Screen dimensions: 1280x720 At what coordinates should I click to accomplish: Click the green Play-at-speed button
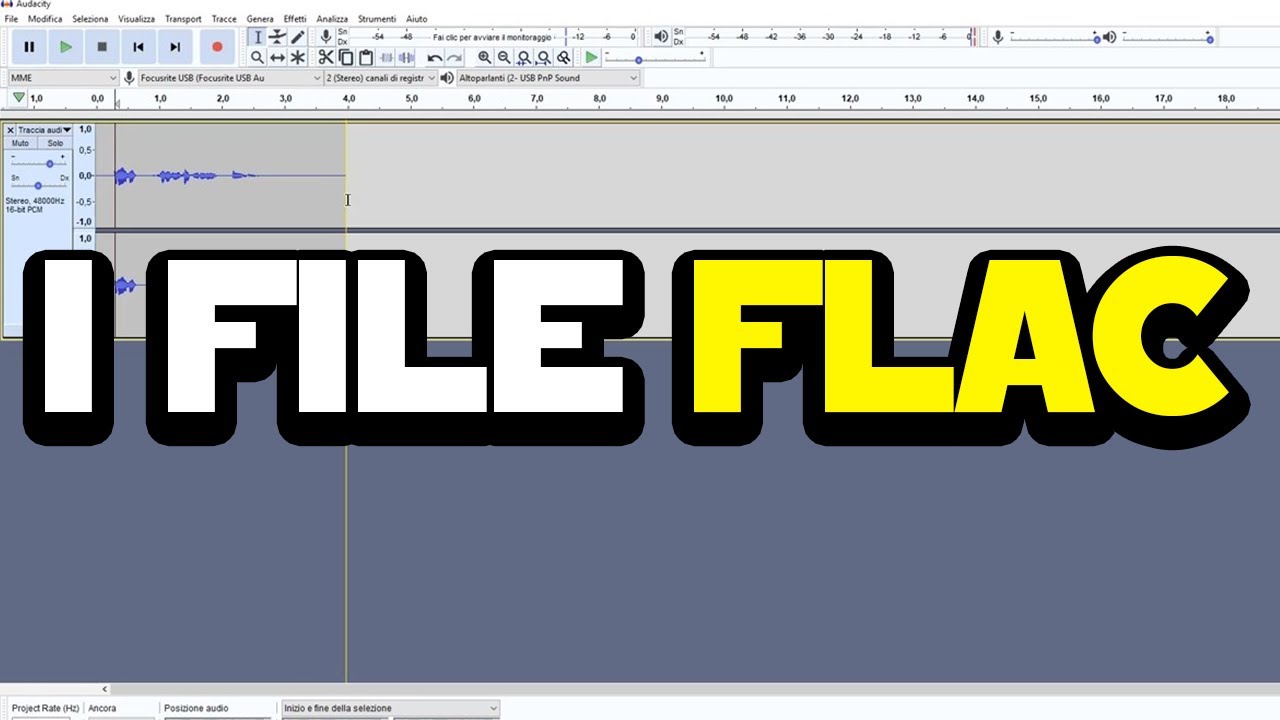tap(592, 58)
